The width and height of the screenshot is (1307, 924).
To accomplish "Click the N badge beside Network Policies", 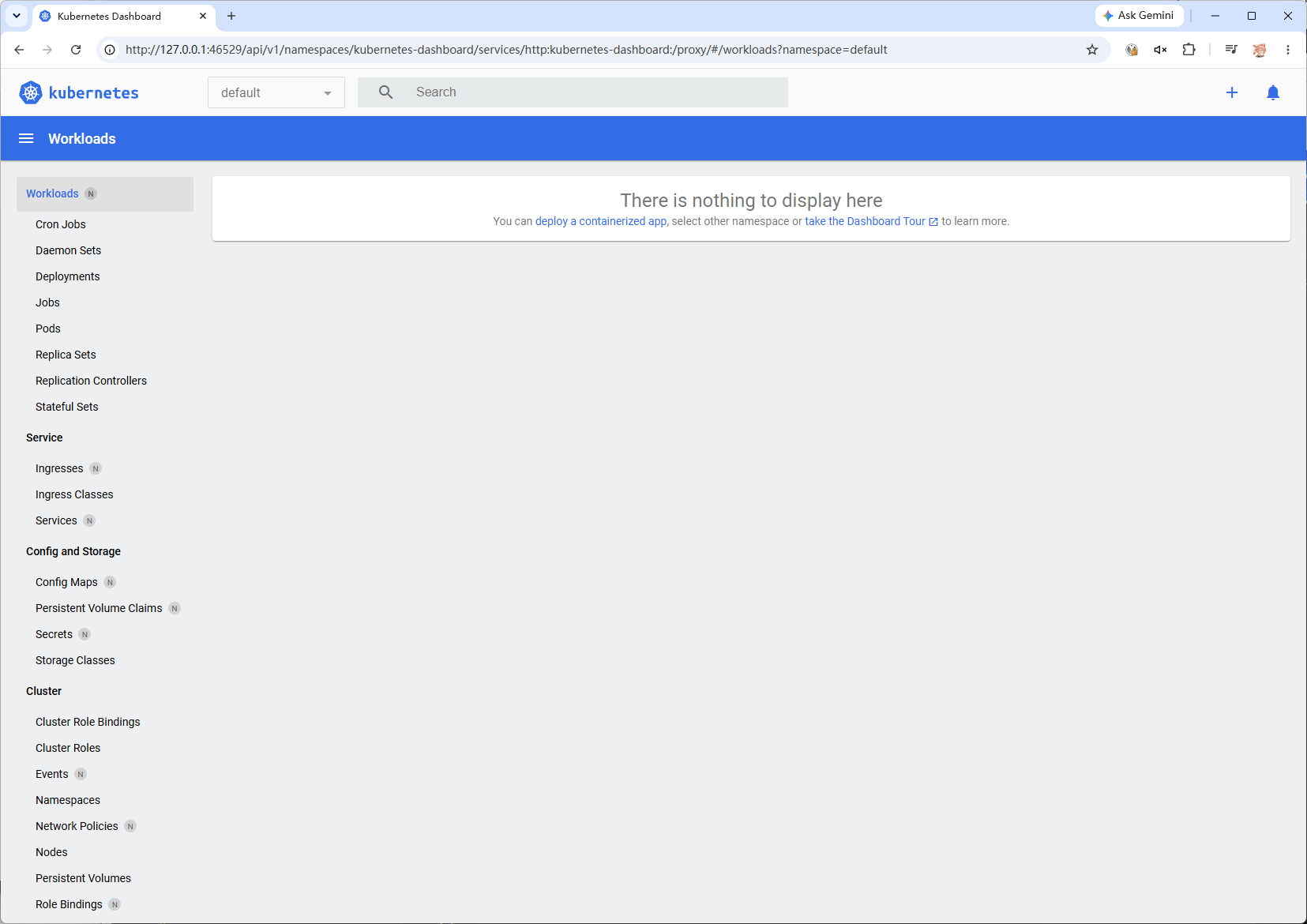I will [130, 826].
